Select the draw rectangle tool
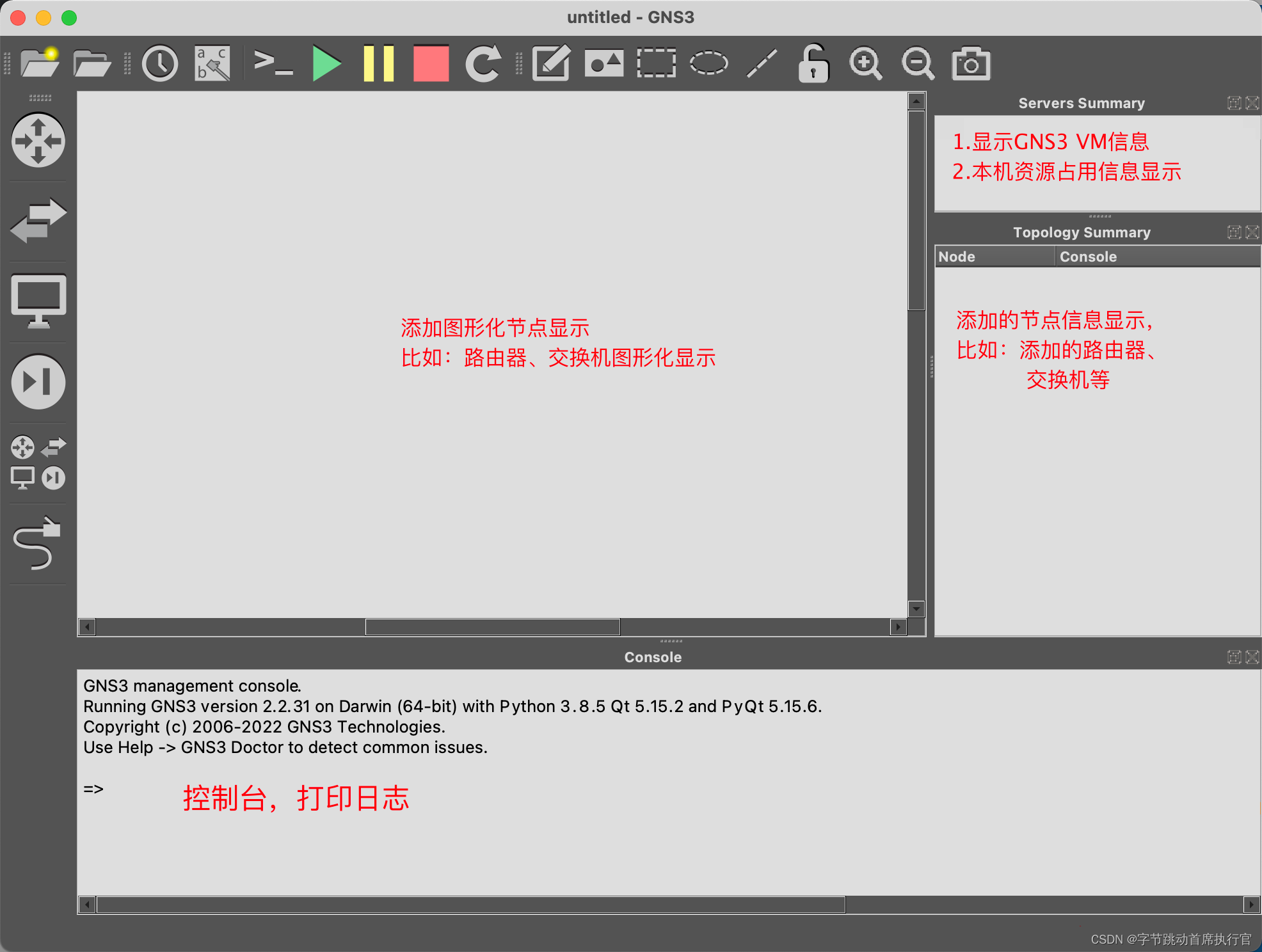 pyautogui.click(x=657, y=63)
